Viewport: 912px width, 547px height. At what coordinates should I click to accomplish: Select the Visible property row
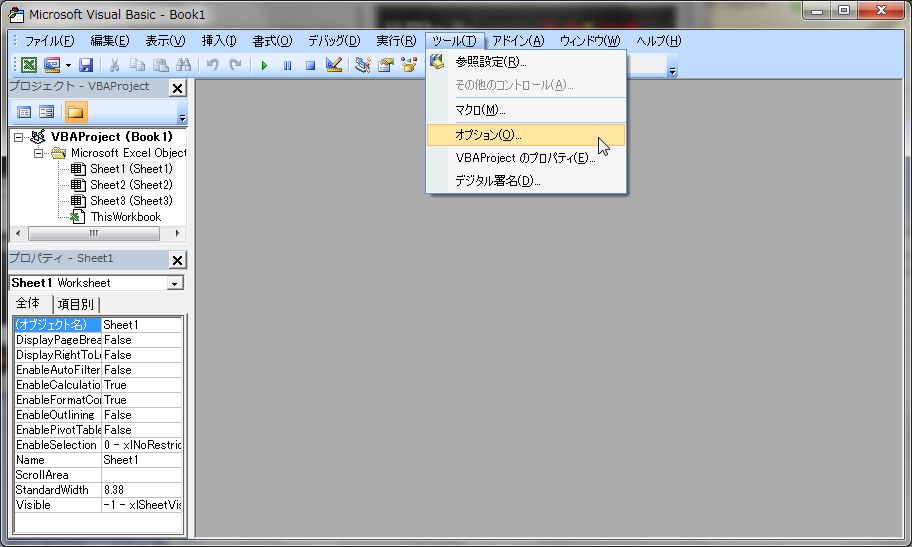click(x=98, y=505)
